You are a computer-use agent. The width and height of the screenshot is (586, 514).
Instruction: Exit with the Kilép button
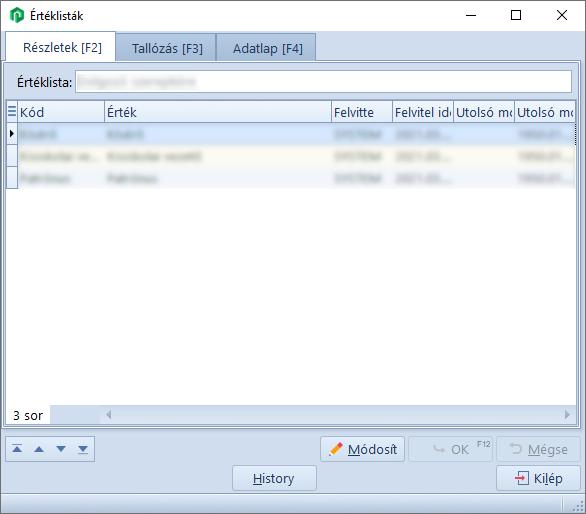[x=538, y=478]
